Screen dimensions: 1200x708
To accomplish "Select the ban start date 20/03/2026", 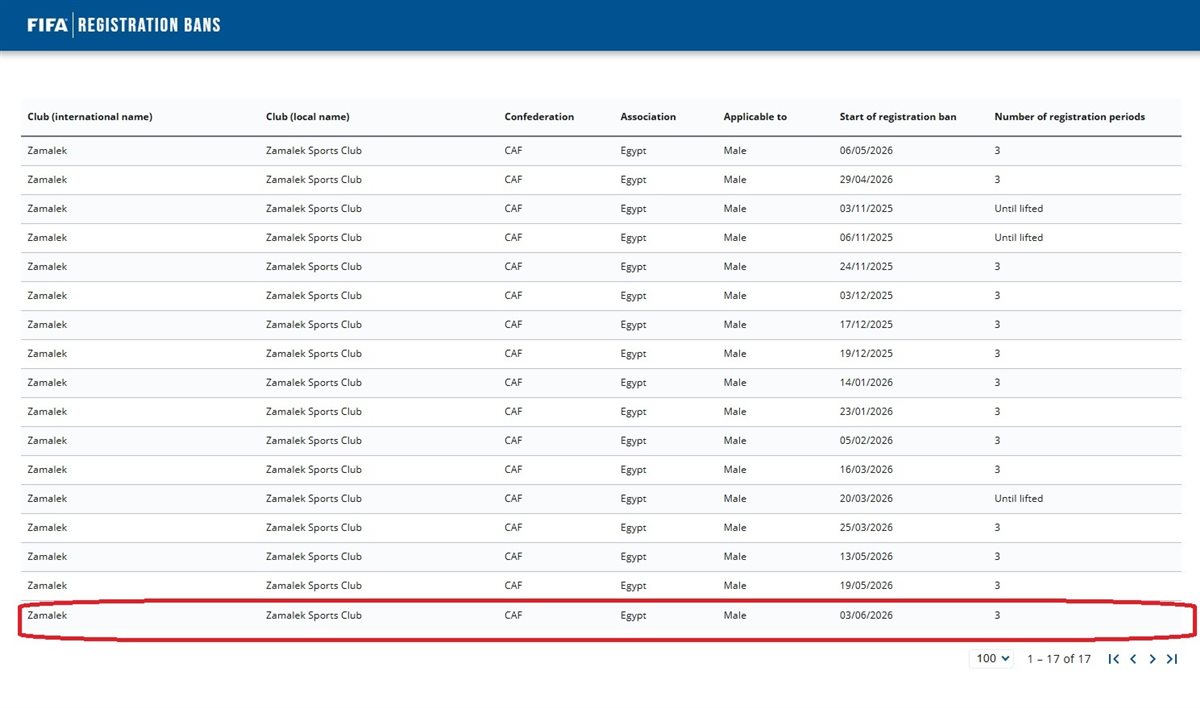I will tap(866, 499).
